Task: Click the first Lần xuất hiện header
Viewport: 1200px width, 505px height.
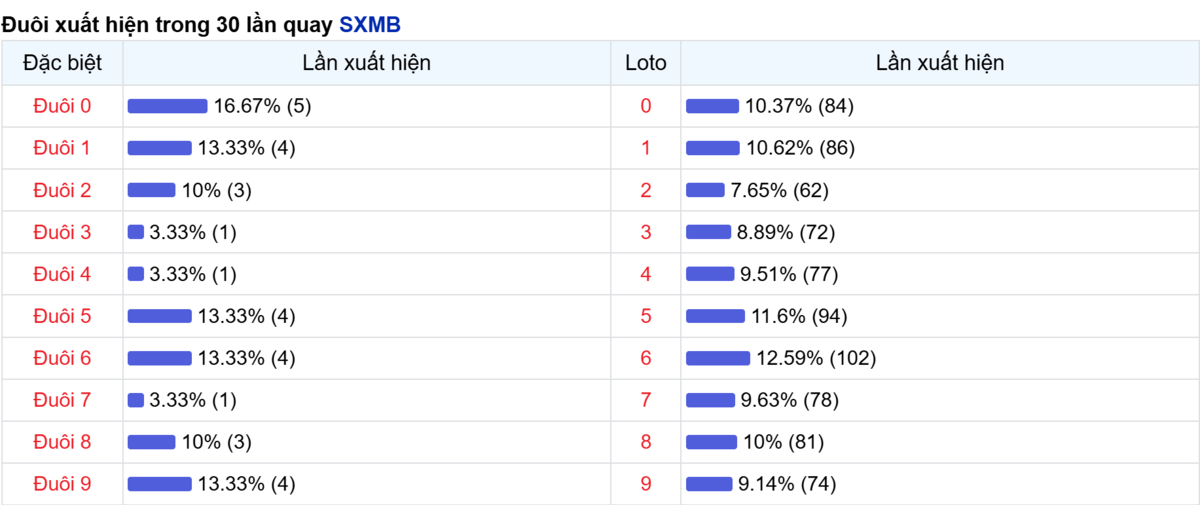Action: [x=367, y=63]
